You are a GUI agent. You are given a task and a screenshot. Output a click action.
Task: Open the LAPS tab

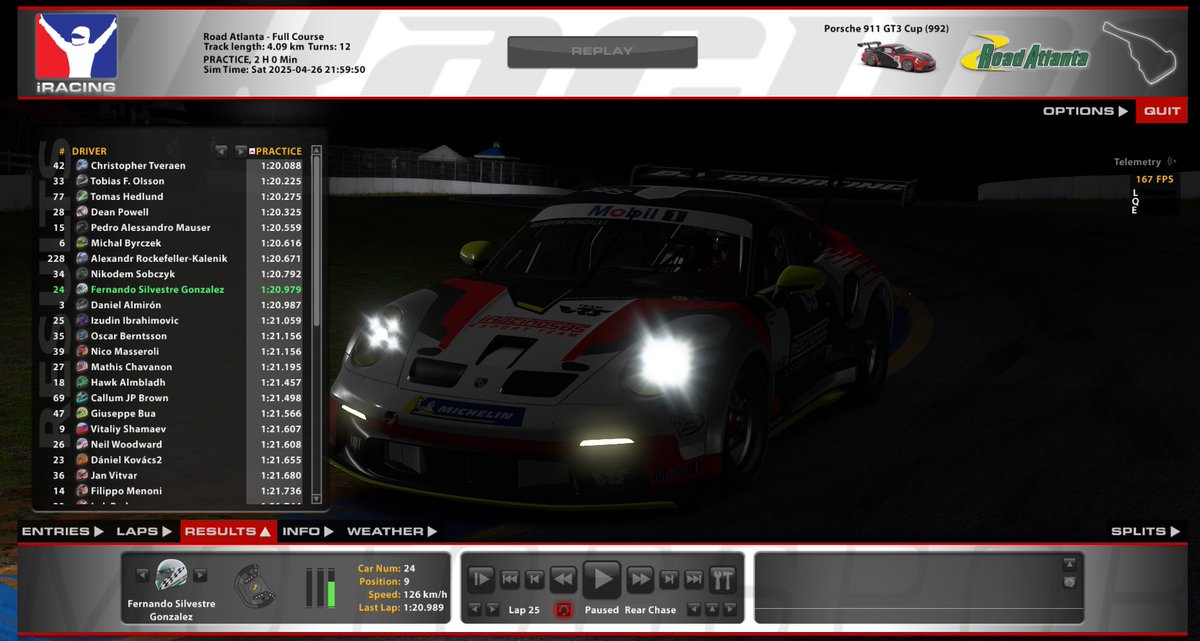tap(144, 532)
